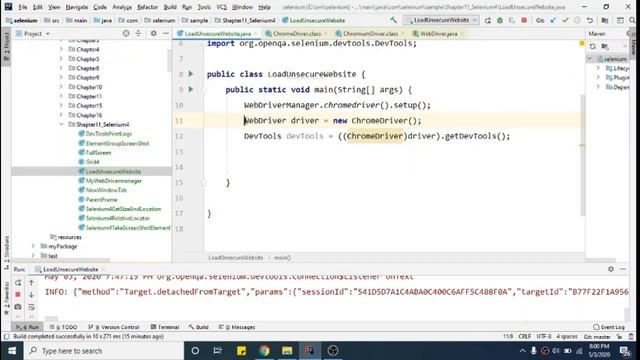The width and height of the screenshot is (640, 360).
Task: Open the Version Control tool window
Action: [x=114, y=327]
